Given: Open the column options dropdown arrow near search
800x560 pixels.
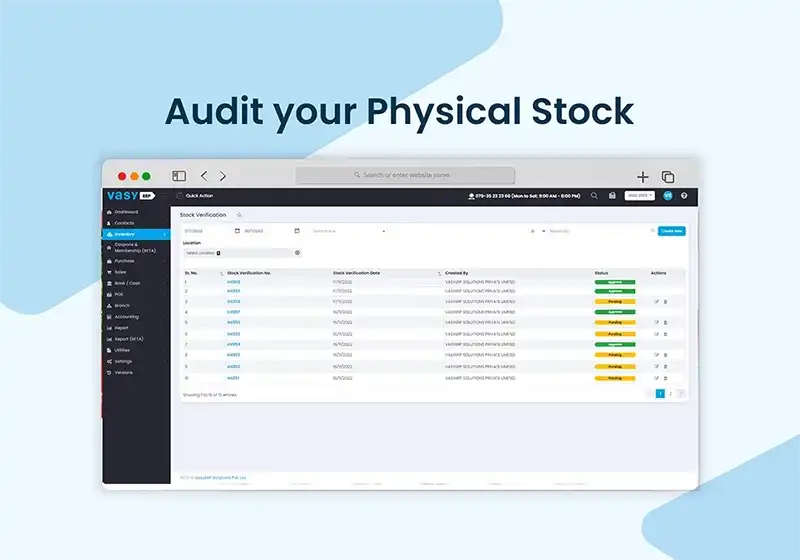Looking at the screenshot, I should pos(543,231).
